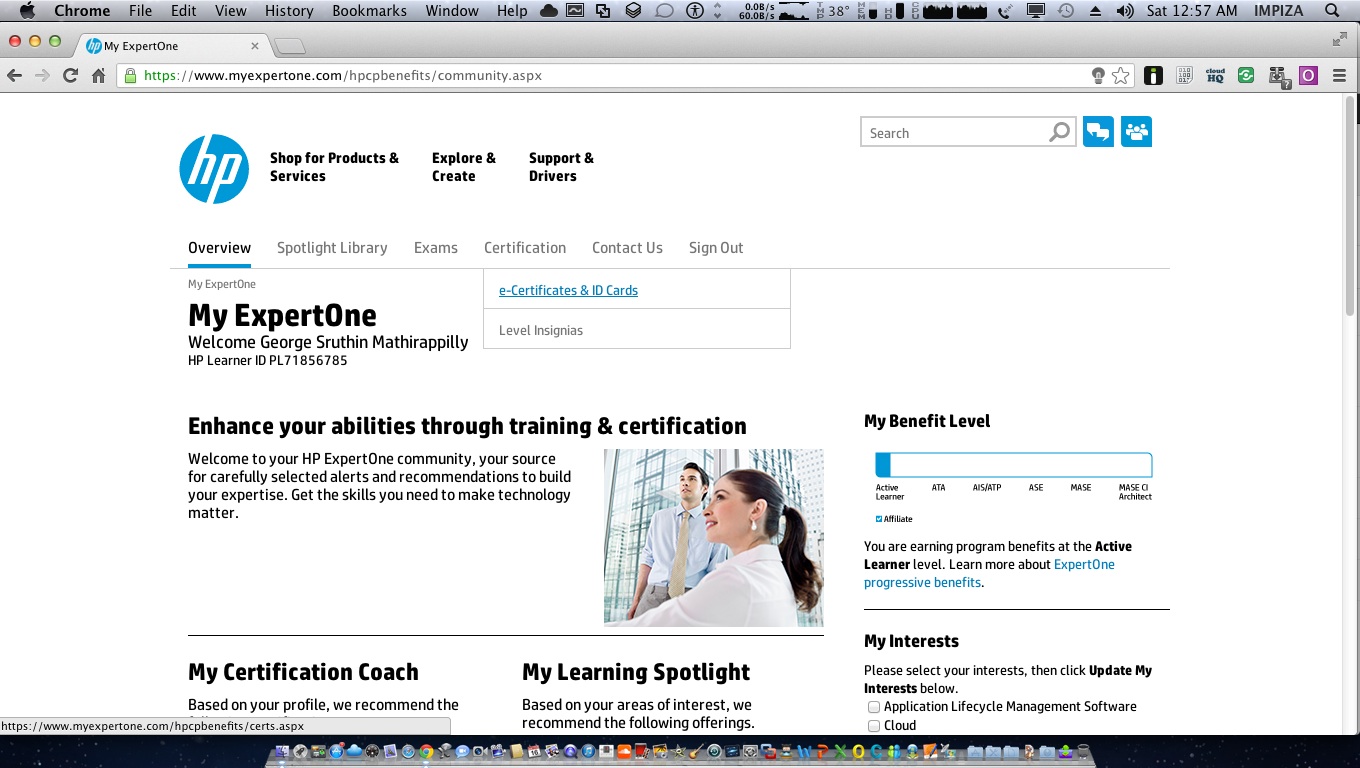This screenshot has height=768, width=1360.
Task: Click the volume icon in the menu bar
Action: [1125, 11]
